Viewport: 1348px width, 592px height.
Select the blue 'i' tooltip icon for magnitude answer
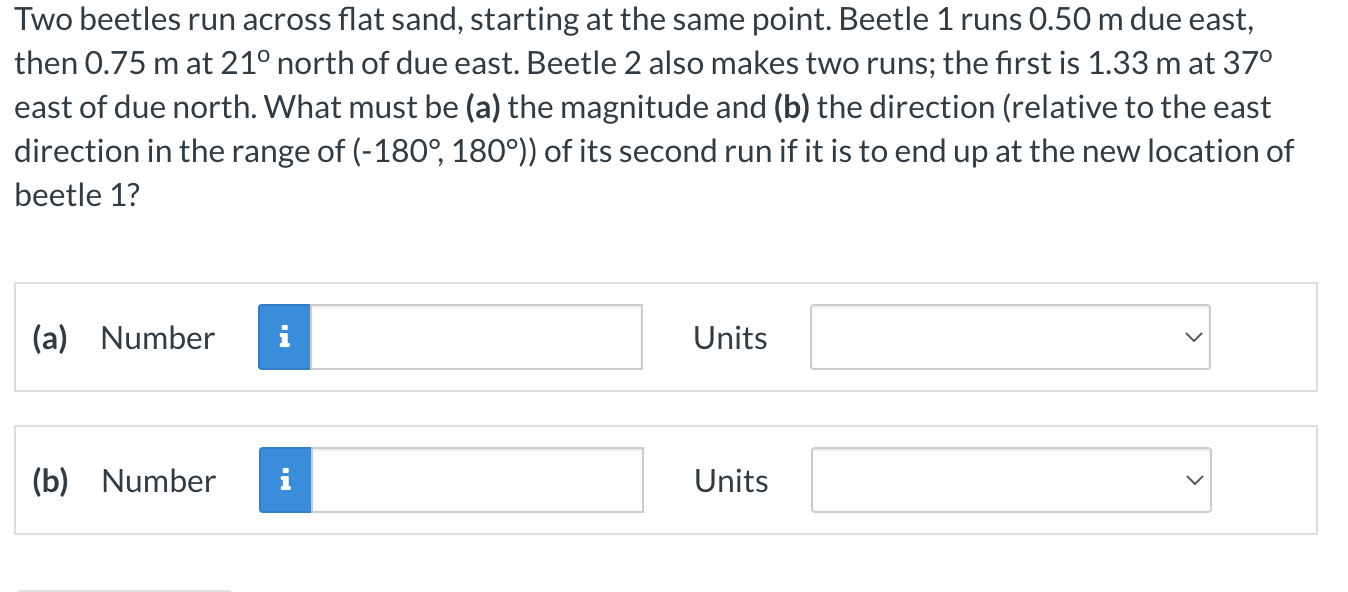coord(286,337)
